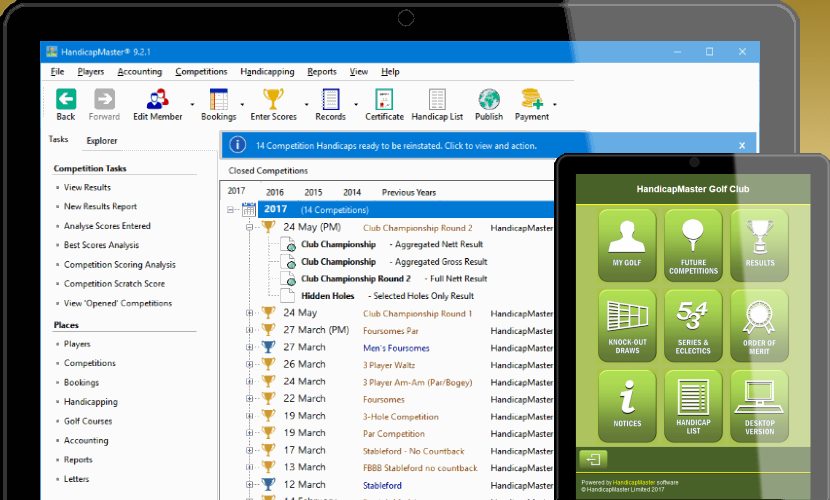Click the Certificate toolbar icon
This screenshot has height=500, width=830.
[384, 100]
